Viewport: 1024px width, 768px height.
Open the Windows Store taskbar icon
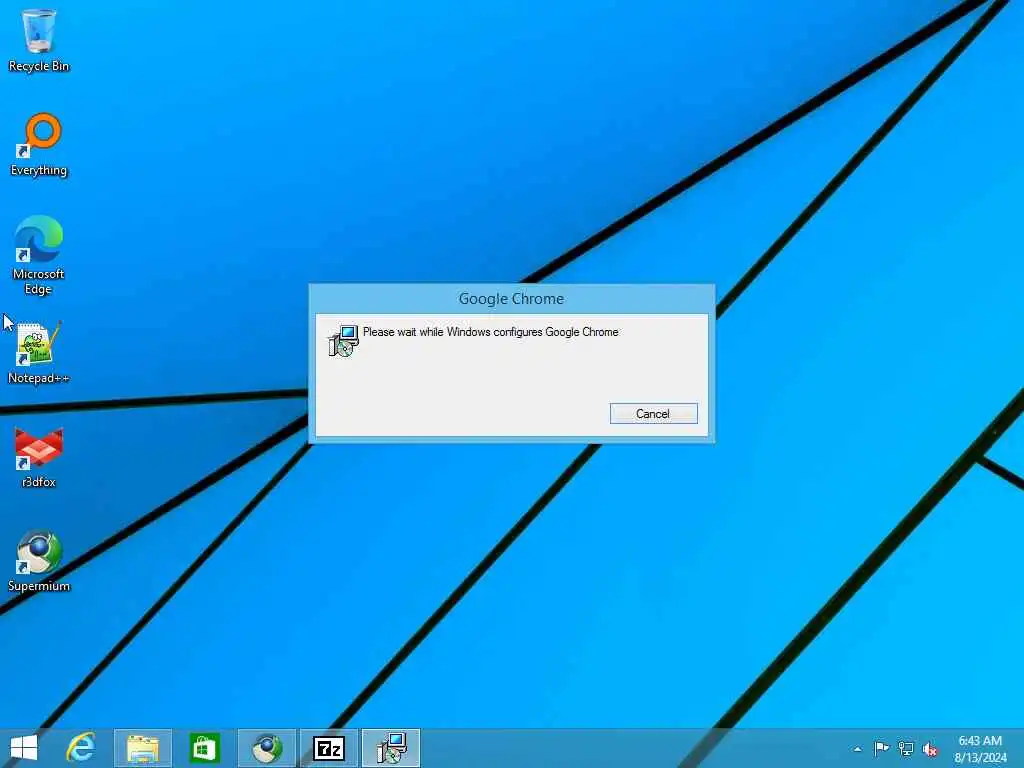204,748
